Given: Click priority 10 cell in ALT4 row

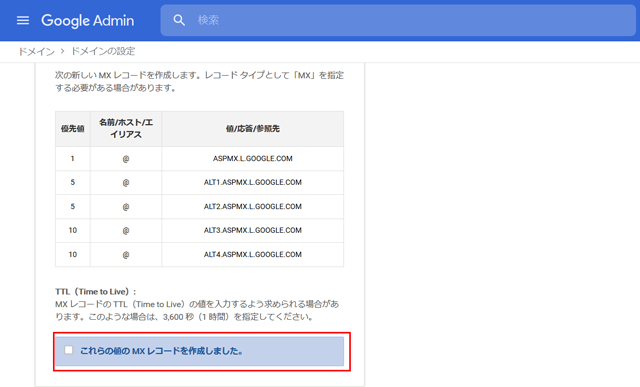Looking at the screenshot, I should (x=73, y=254).
